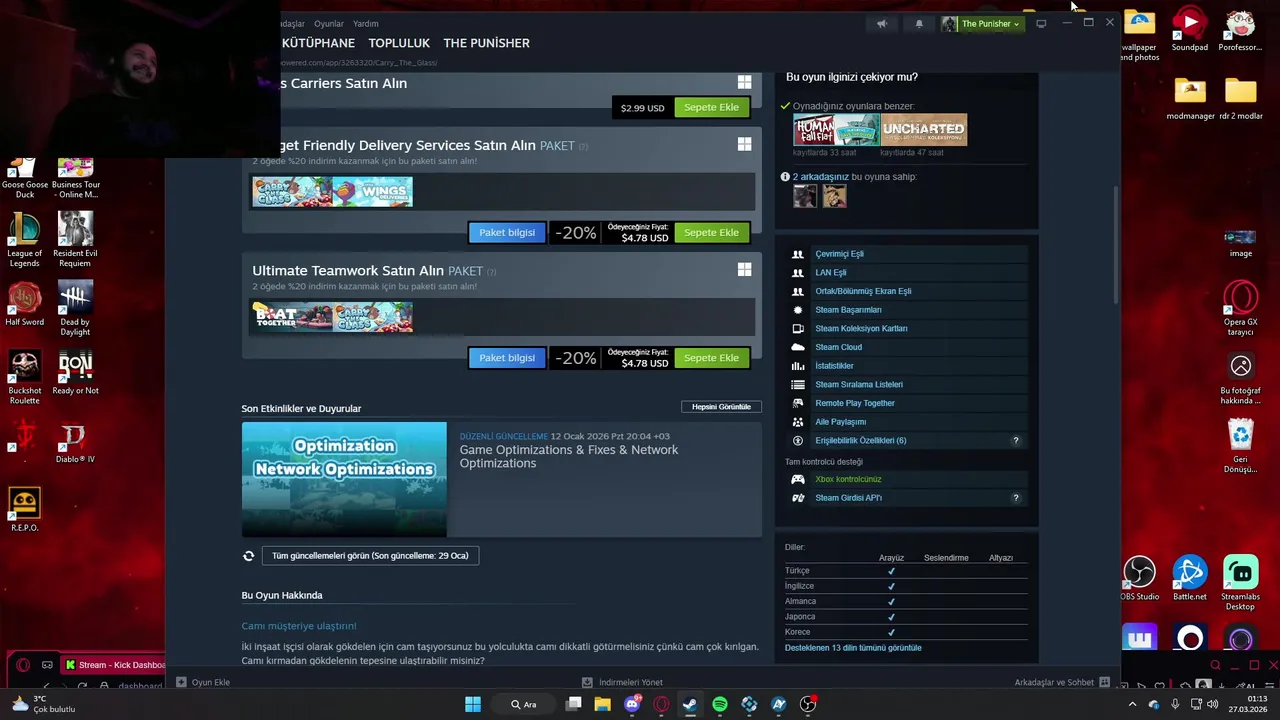Image resolution: width=1280 pixels, height=720 pixels.
Task: Open the Steam announcements megaphone icon
Action: [882, 24]
